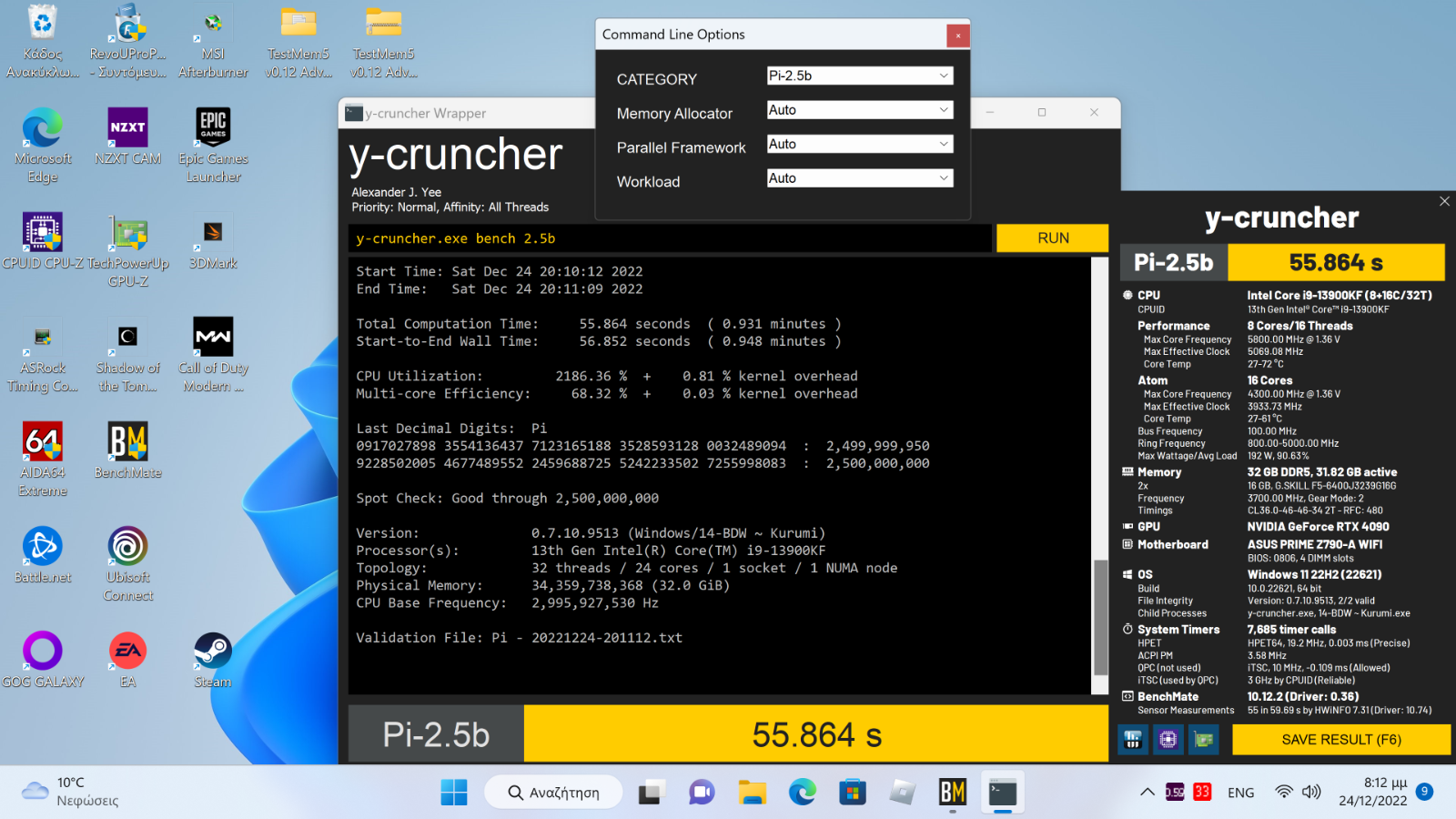Launch AIDA64 Extreme desktop icon

[x=43, y=460]
